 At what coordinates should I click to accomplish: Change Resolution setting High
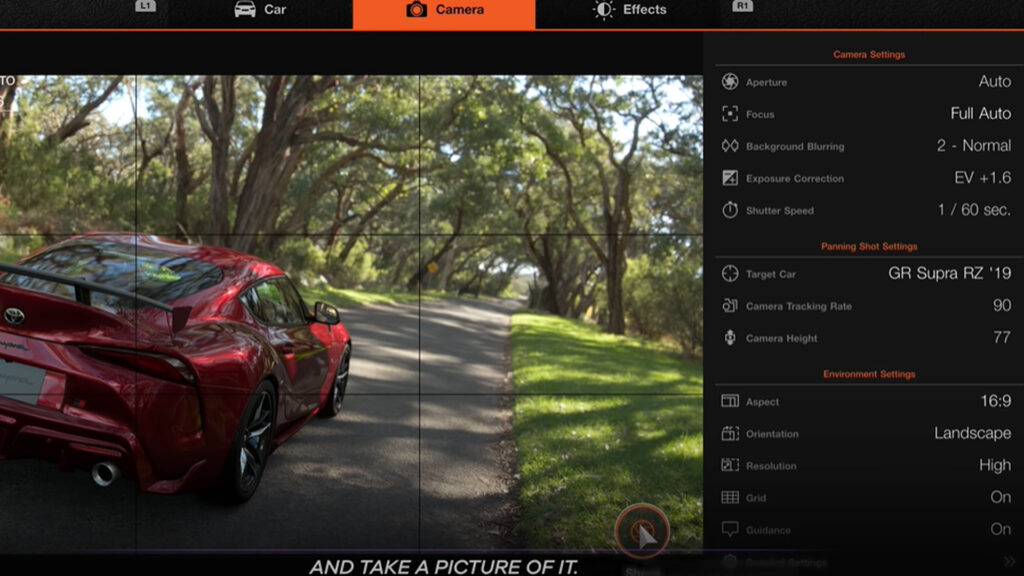(995, 465)
